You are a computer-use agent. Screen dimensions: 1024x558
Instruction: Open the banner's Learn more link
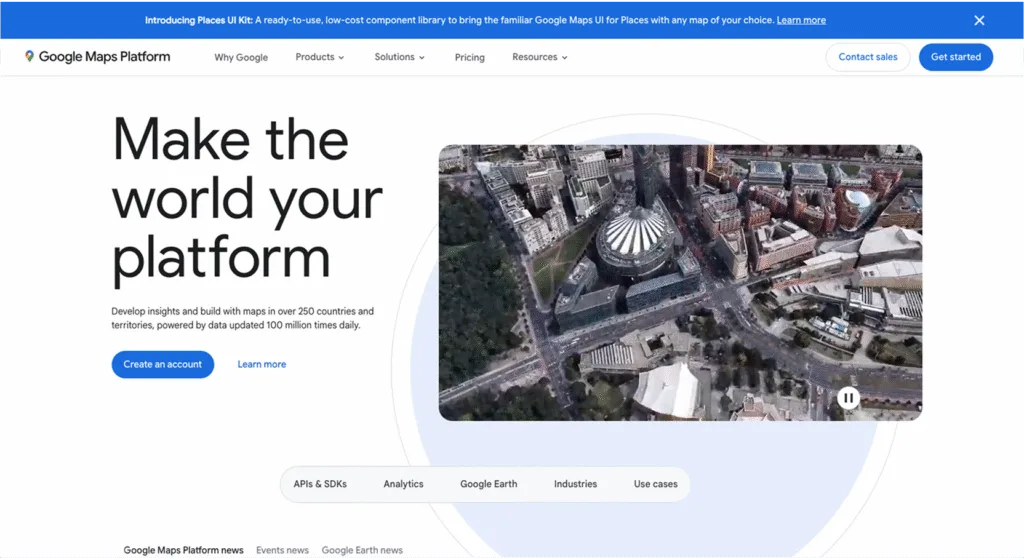click(801, 20)
